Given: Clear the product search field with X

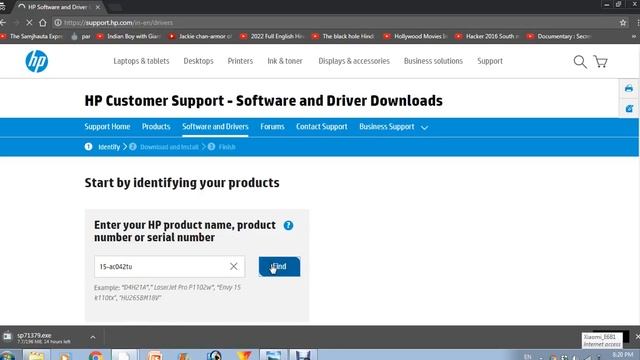Looking at the screenshot, I should (233, 267).
